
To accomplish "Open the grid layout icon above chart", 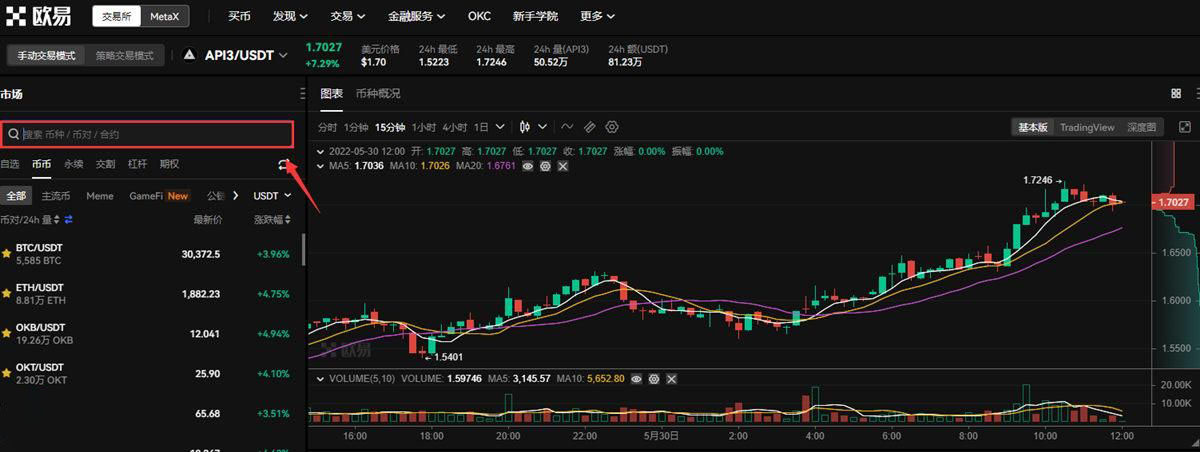I will [x=1176, y=93].
